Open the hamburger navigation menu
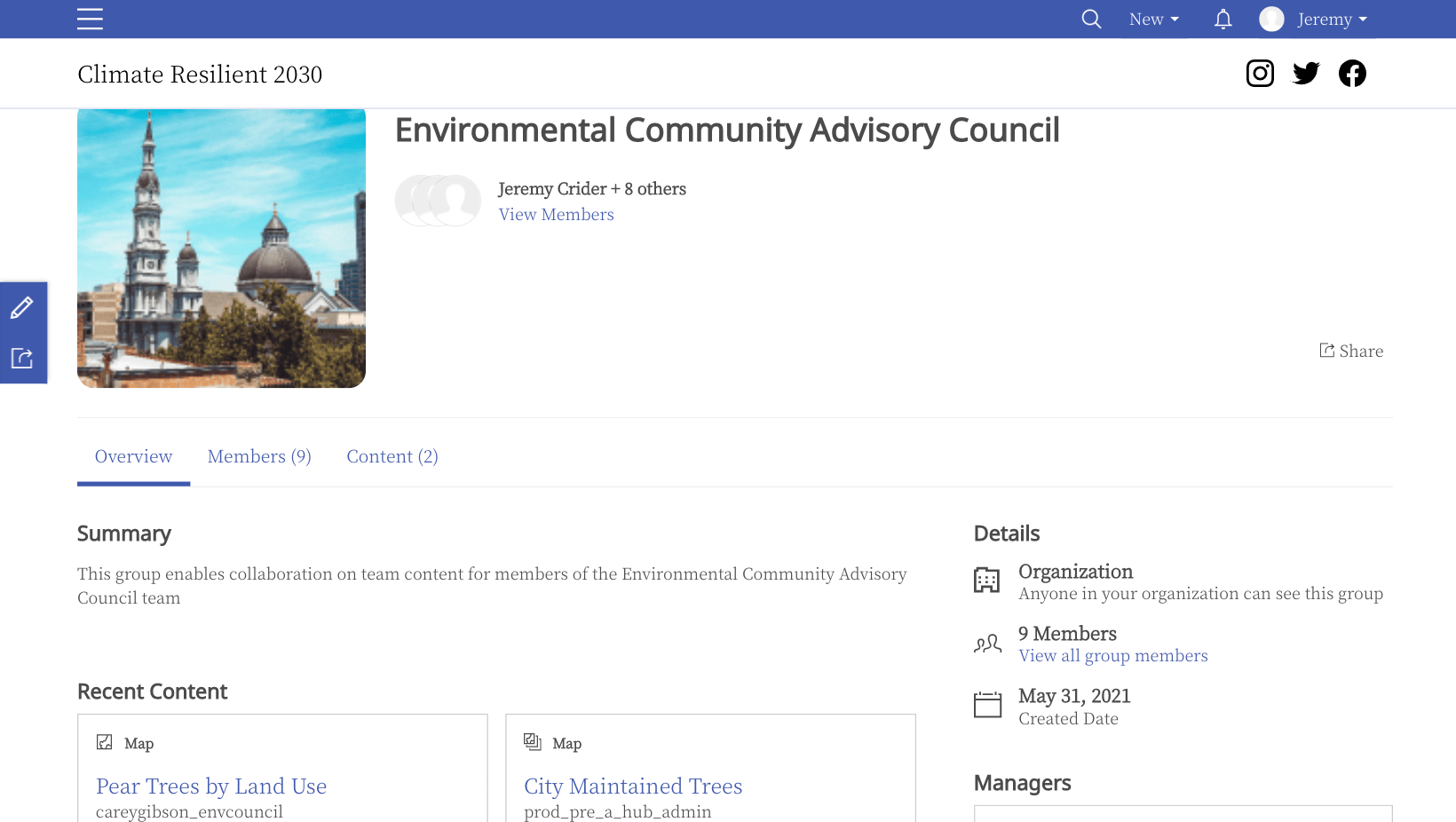 point(90,19)
